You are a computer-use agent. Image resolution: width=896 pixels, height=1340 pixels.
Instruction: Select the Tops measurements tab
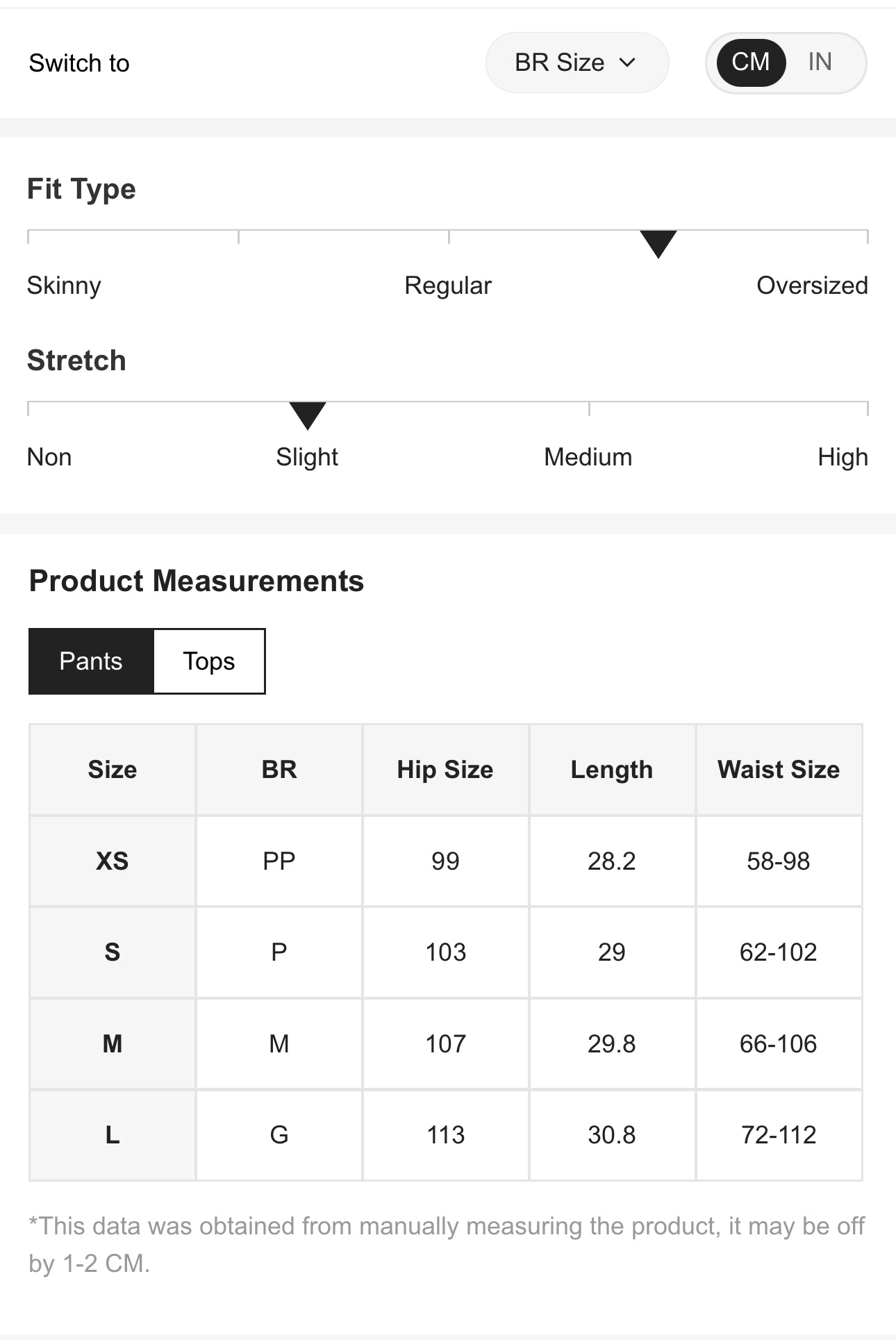pyautogui.click(x=209, y=661)
